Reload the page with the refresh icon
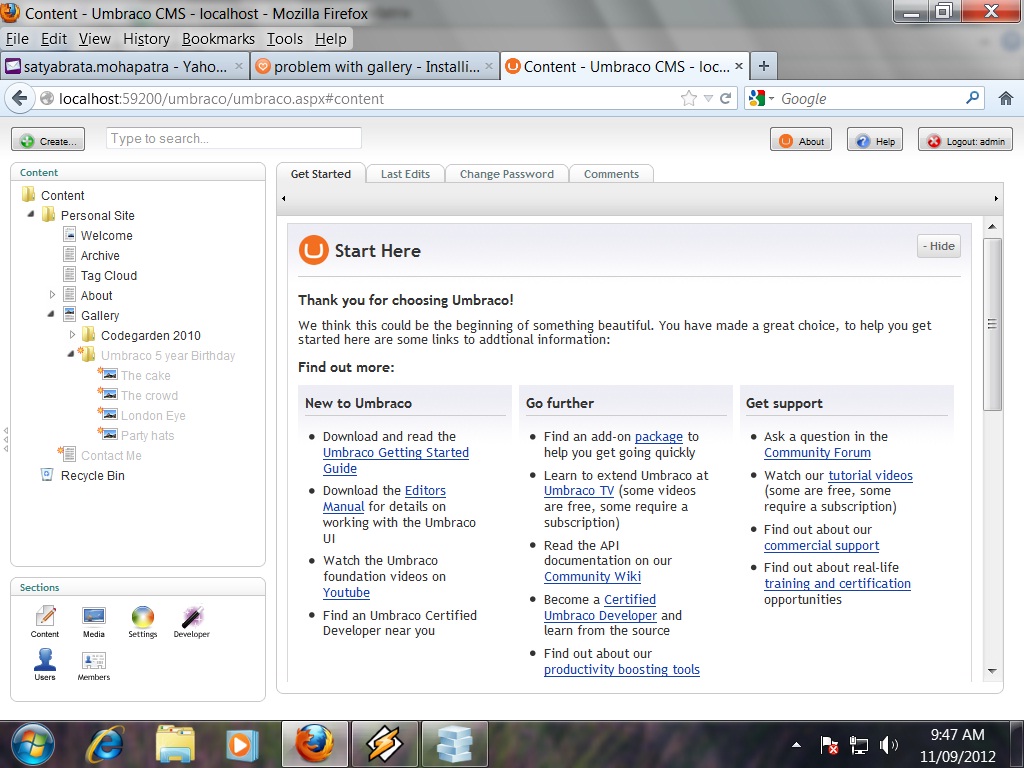Screen dimensions: 1024x768 [x=725, y=99]
